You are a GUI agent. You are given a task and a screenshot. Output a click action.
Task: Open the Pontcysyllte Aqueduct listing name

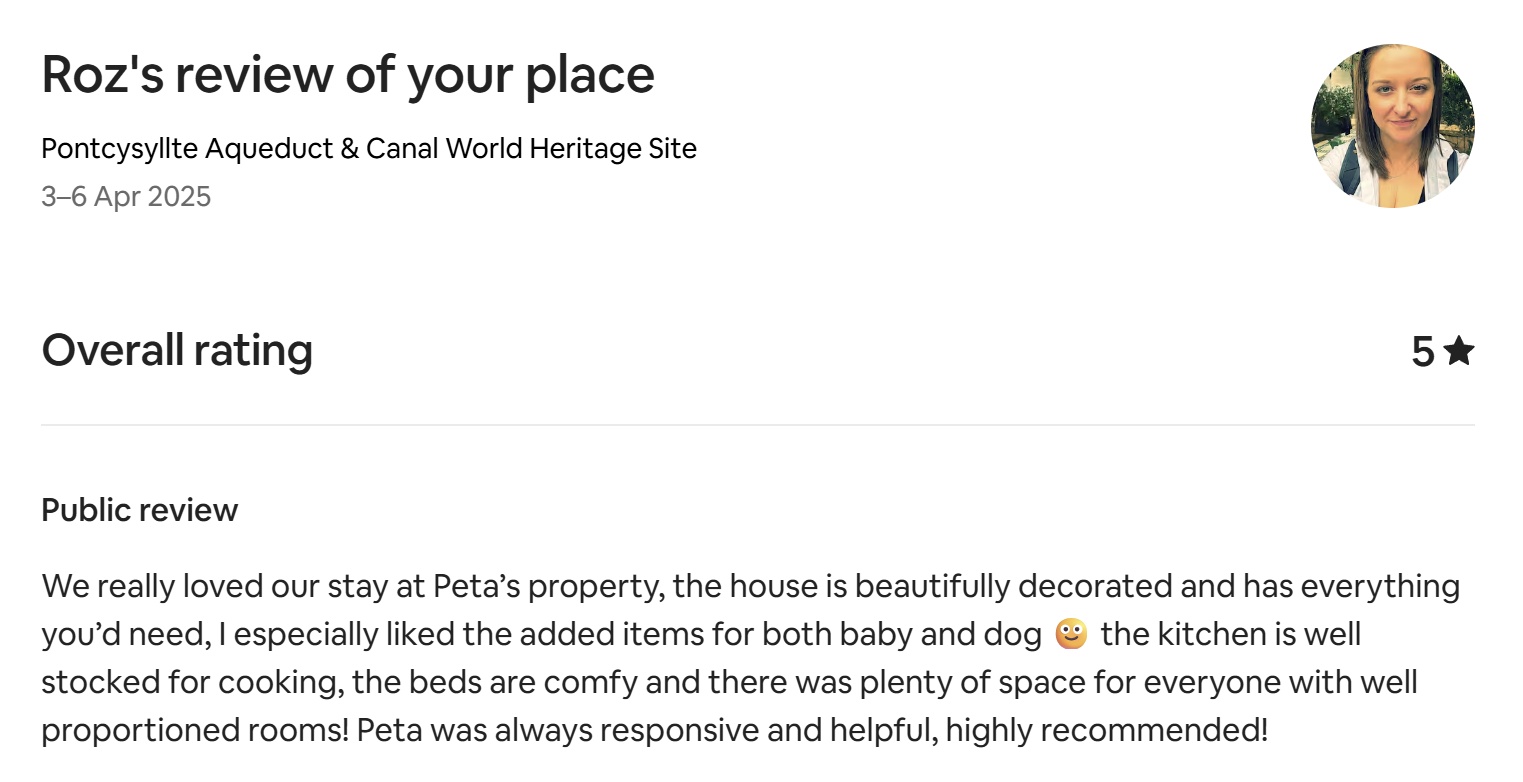click(368, 149)
